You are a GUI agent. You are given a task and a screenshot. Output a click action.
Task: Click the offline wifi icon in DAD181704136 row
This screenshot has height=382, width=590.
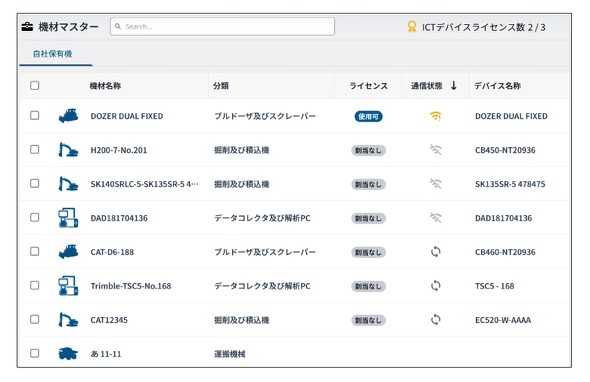click(x=435, y=218)
